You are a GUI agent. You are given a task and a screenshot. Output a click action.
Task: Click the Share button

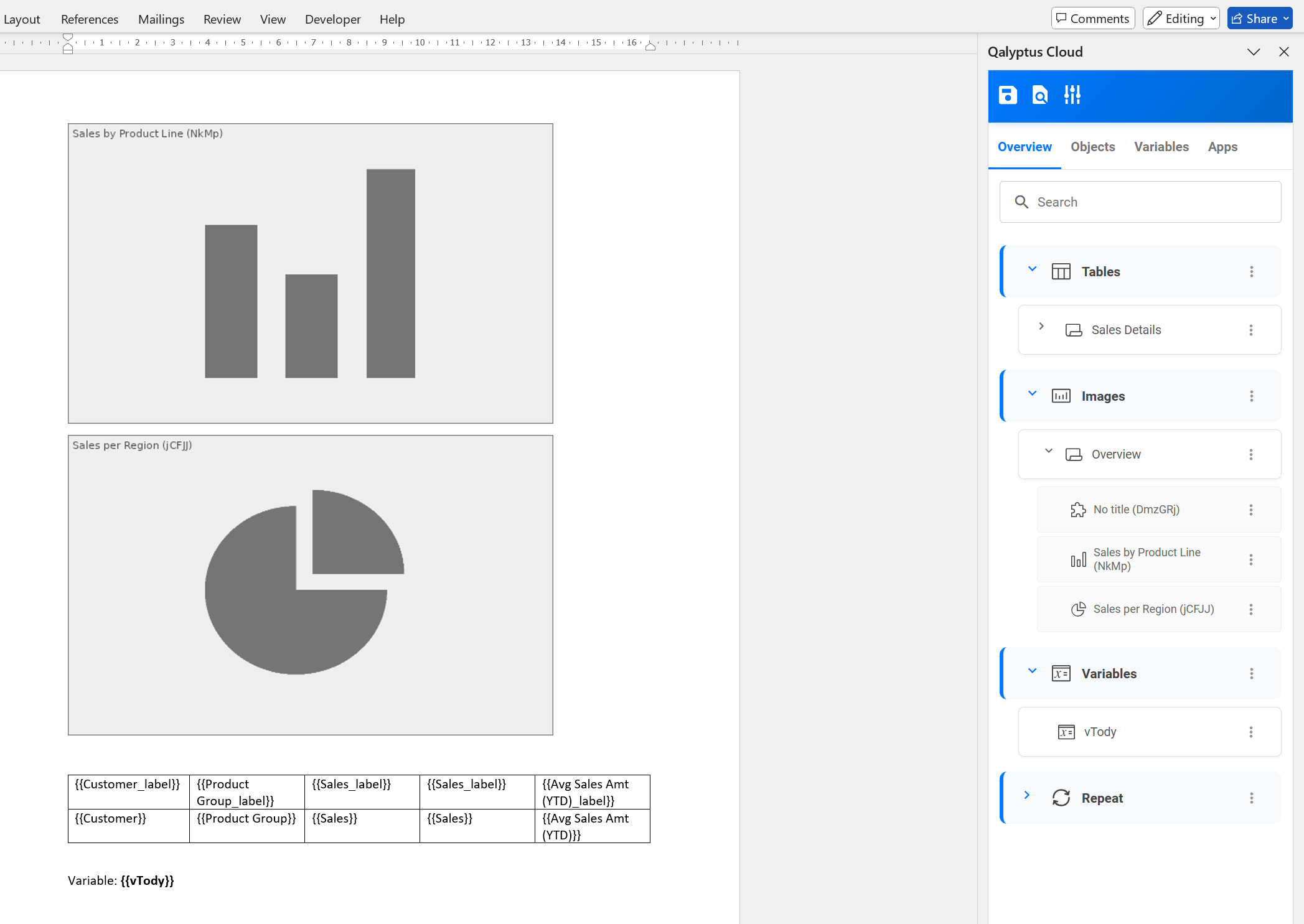(1259, 18)
